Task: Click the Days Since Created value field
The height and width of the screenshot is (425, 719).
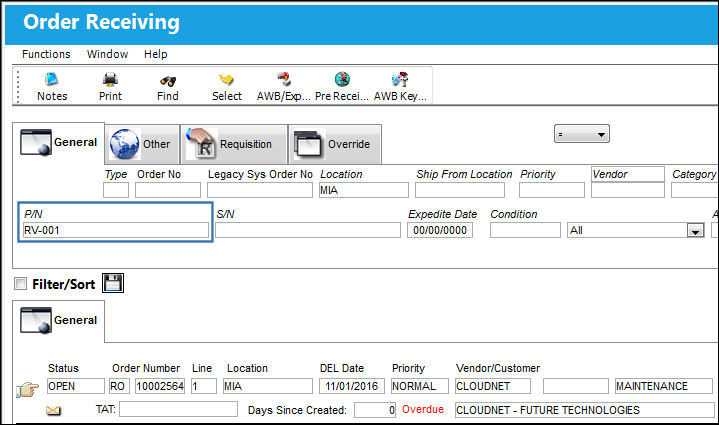Action: (375, 410)
